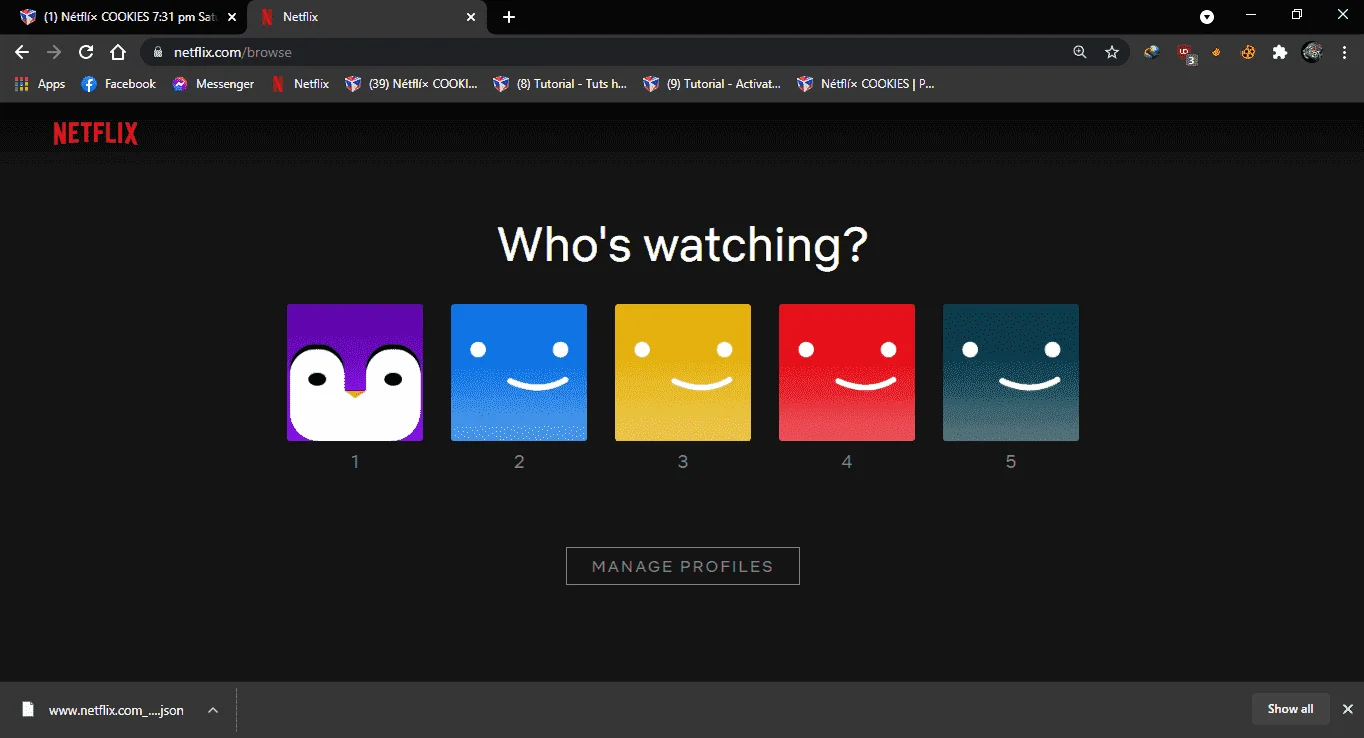Choose the blue smiley profile 2
The width and height of the screenshot is (1364, 738).
point(519,372)
